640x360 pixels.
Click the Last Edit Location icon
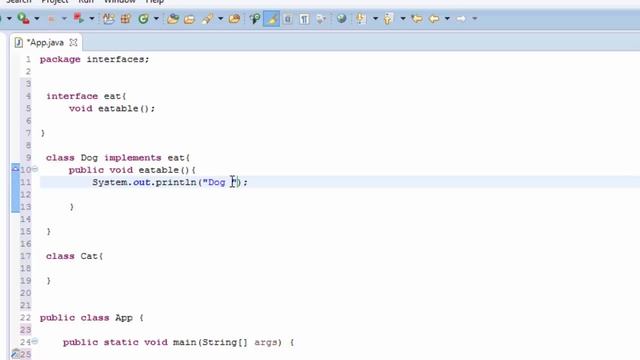[417, 18]
